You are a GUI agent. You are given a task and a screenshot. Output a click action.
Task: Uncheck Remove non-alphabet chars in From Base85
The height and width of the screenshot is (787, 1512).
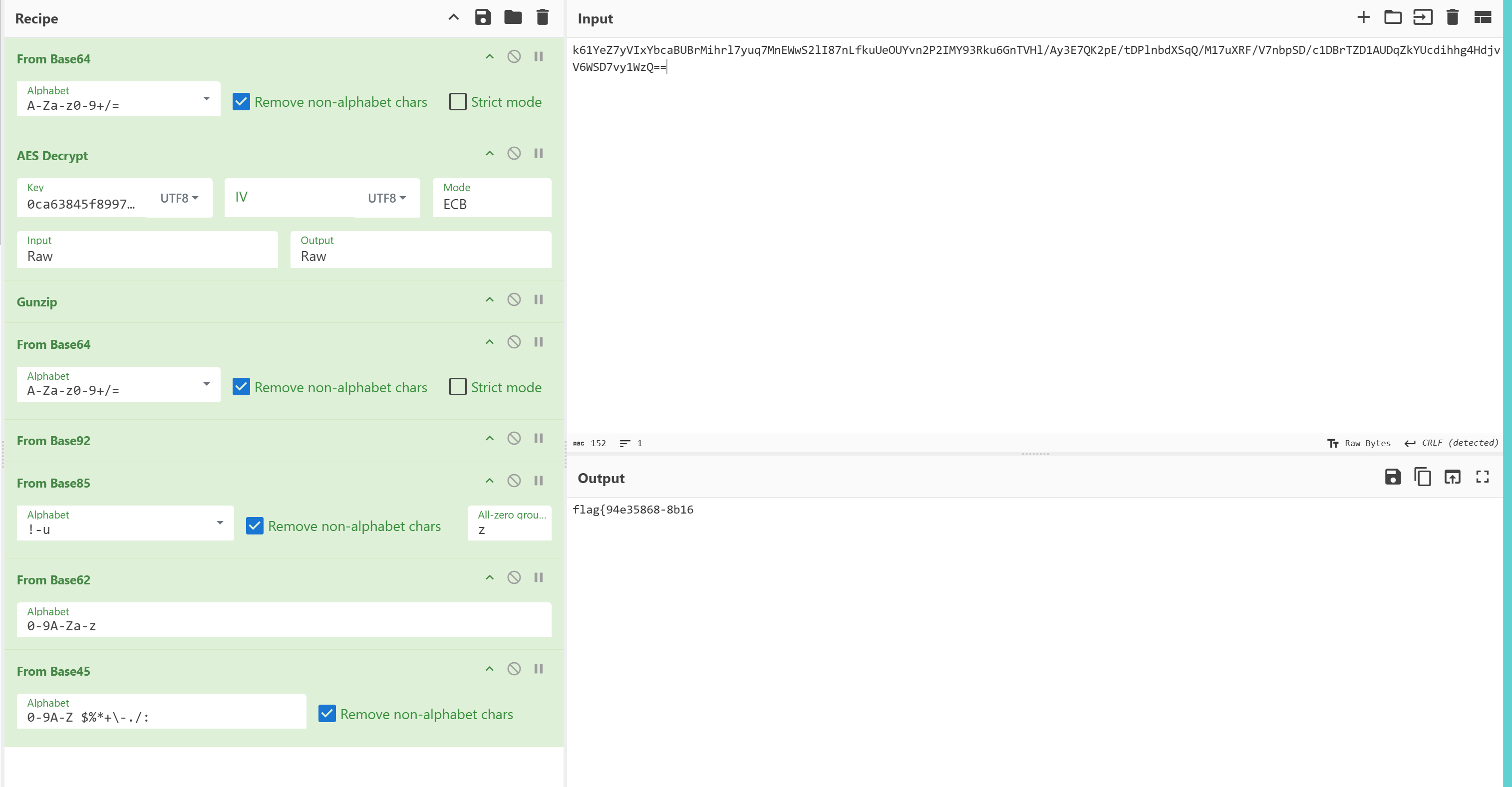click(x=255, y=526)
